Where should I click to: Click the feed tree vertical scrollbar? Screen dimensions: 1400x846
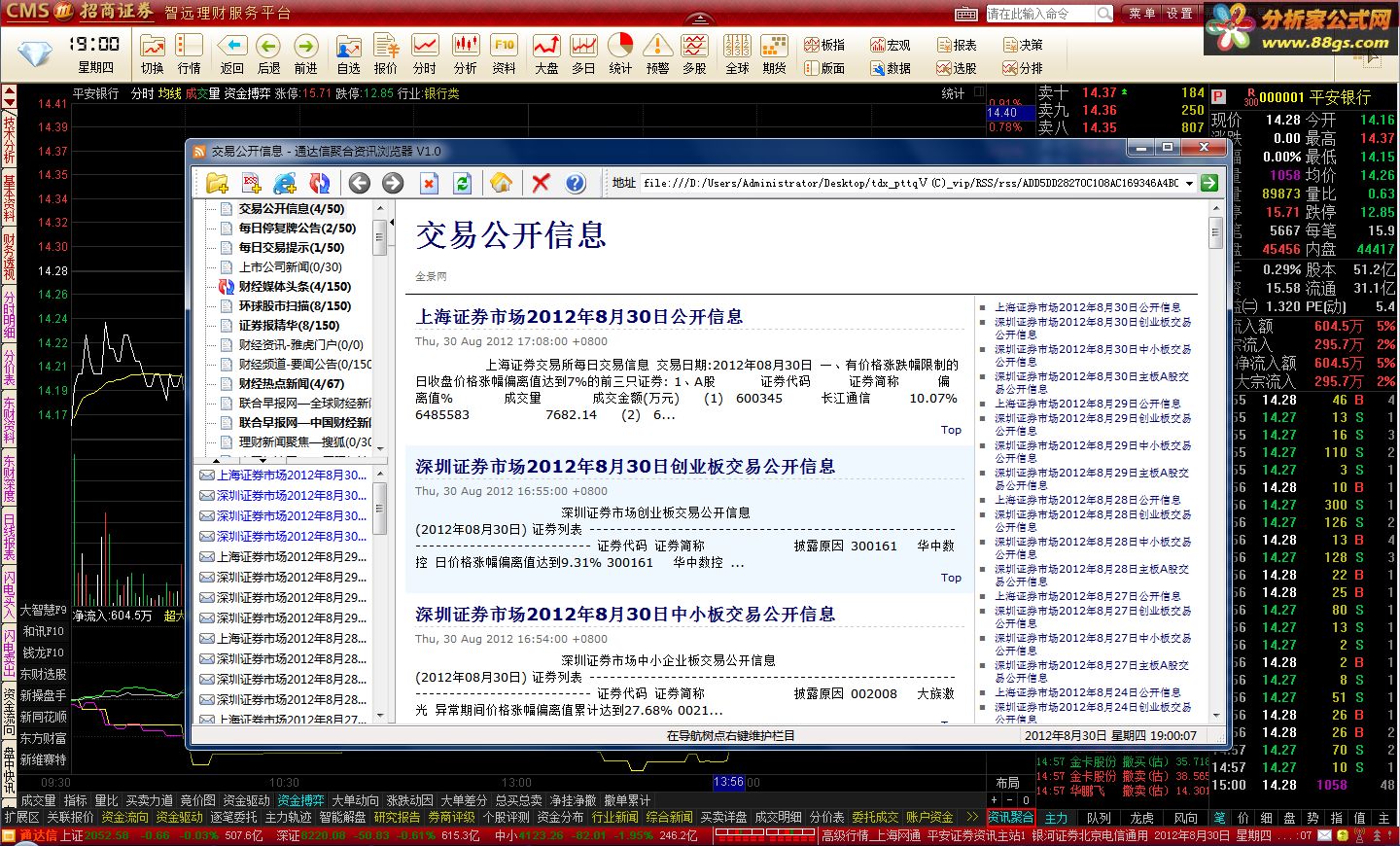pos(380,328)
